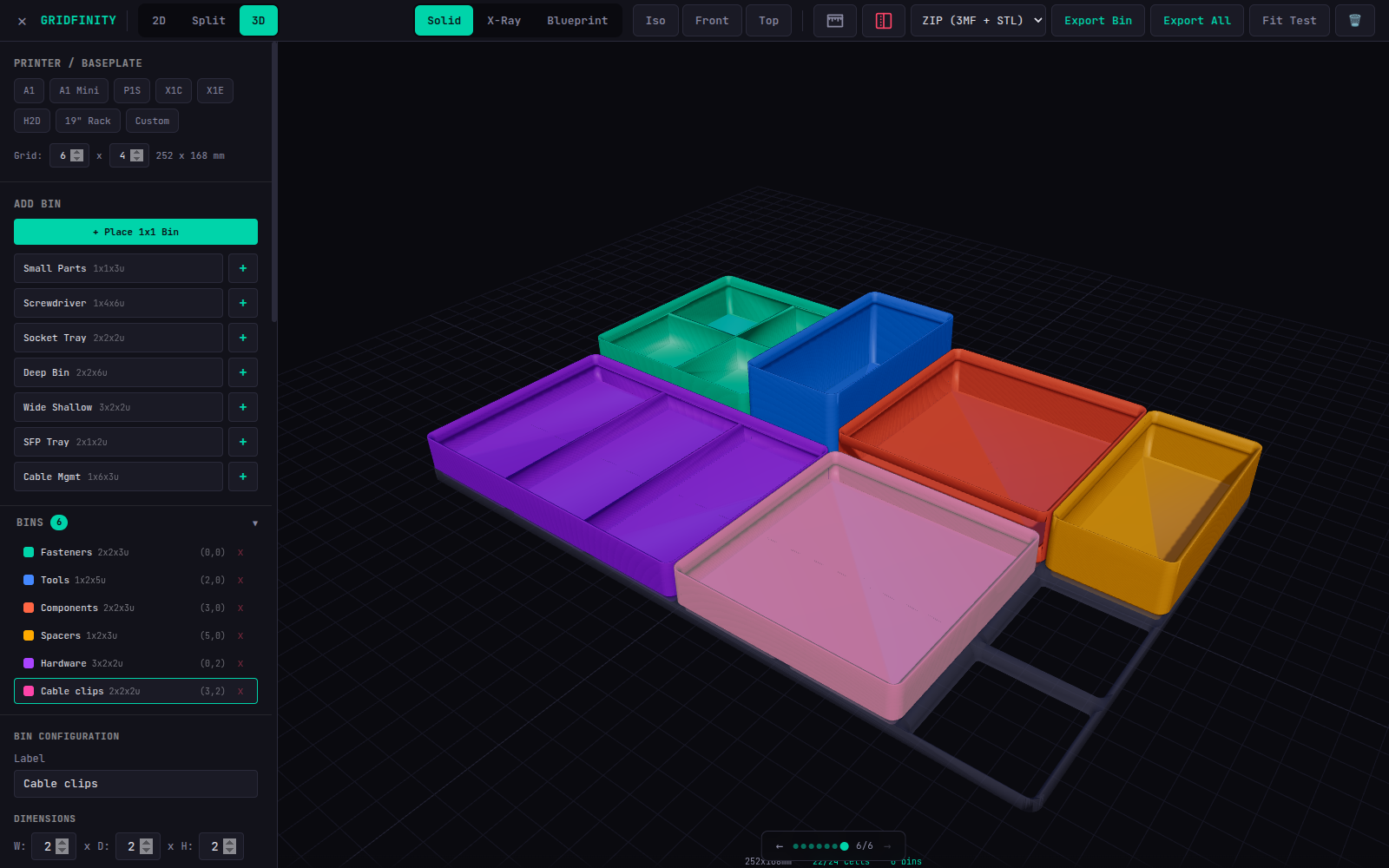Open the ZIP (3MF + STL) export format dropdown
This screenshot has height=868, width=1389.
click(x=978, y=21)
